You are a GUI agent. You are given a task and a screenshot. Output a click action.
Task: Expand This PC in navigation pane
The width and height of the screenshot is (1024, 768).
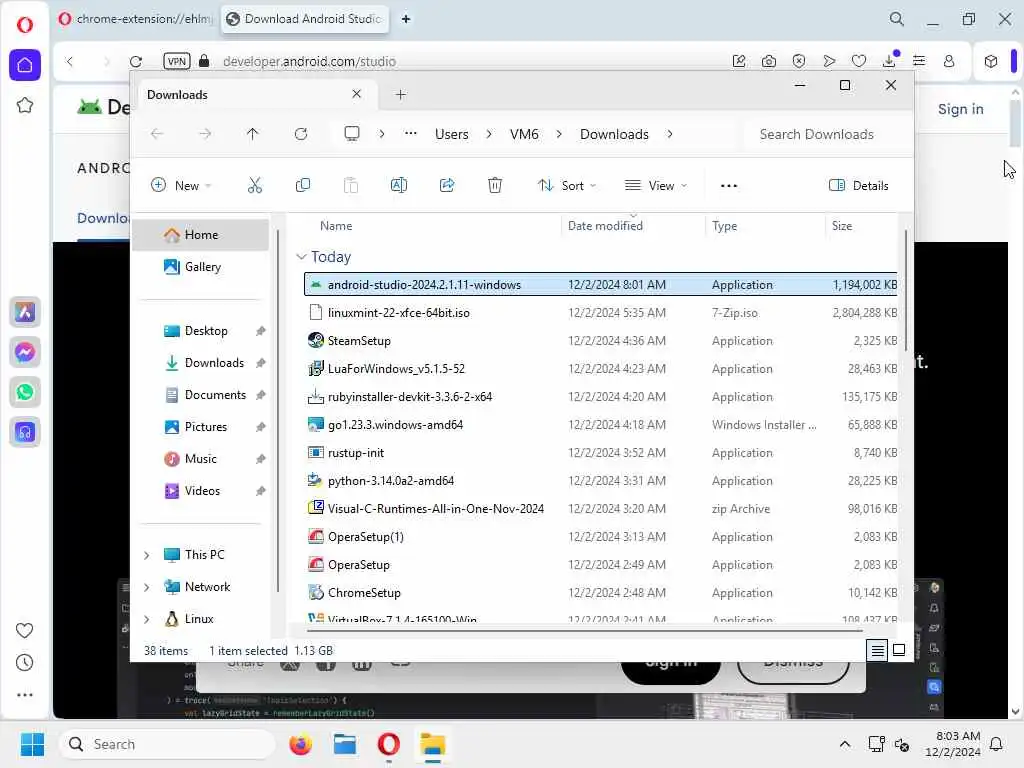[146, 555]
